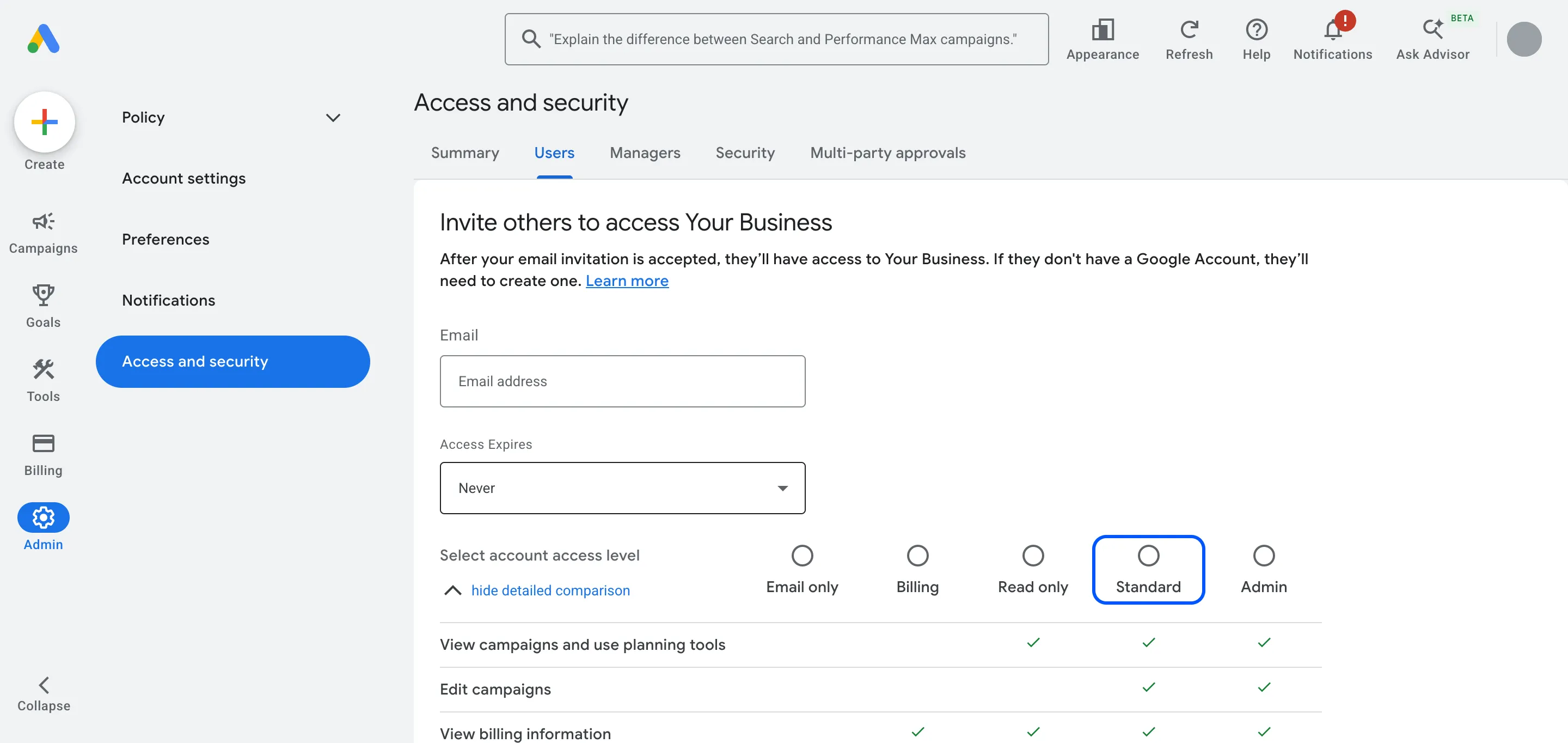Viewport: 1568px width, 743px height.
Task: Select the Admin access level radio
Action: tap(1264, 556)
